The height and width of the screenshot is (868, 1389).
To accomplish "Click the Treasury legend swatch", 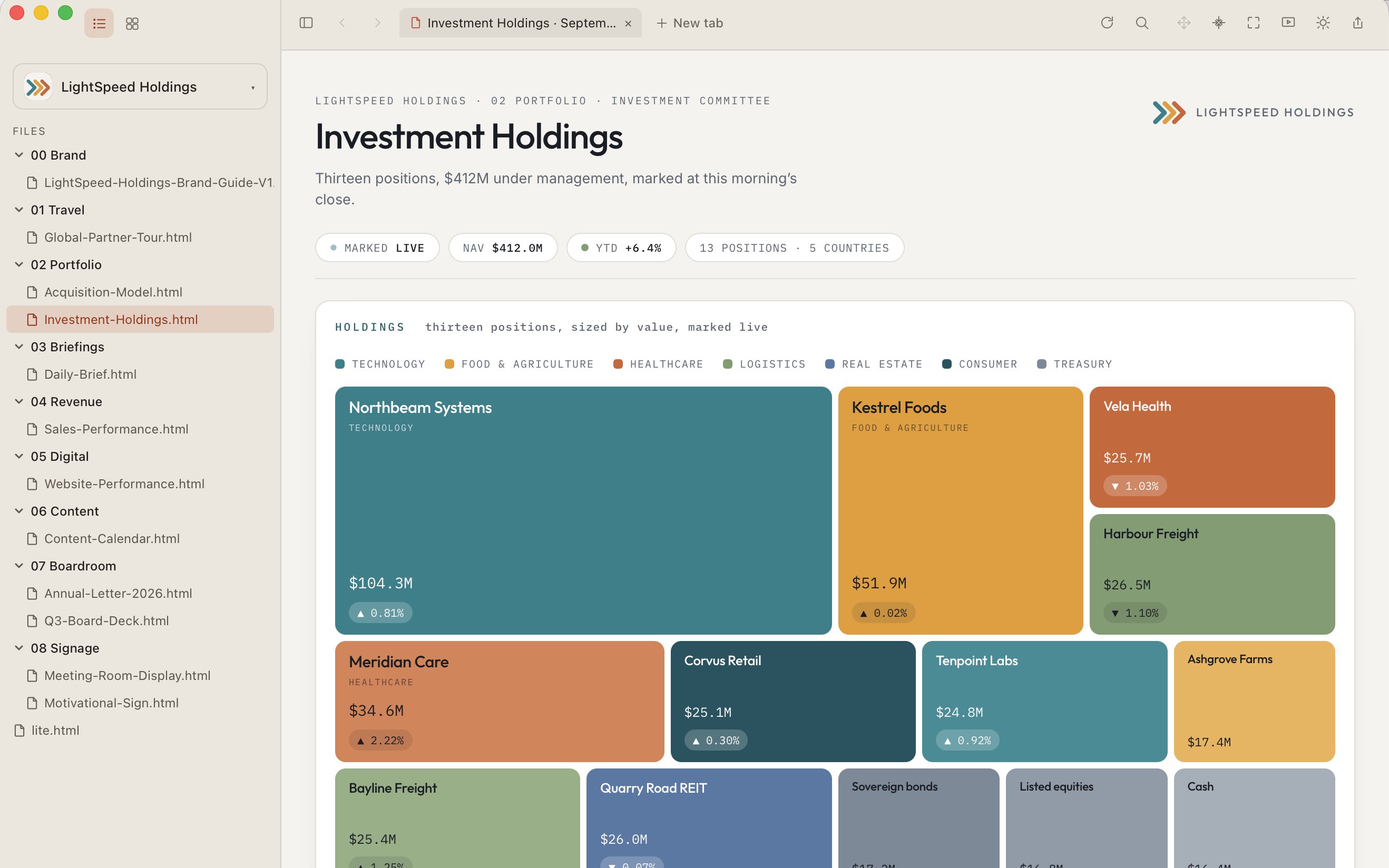I will pyautogui.click(x=1042, y=364).
